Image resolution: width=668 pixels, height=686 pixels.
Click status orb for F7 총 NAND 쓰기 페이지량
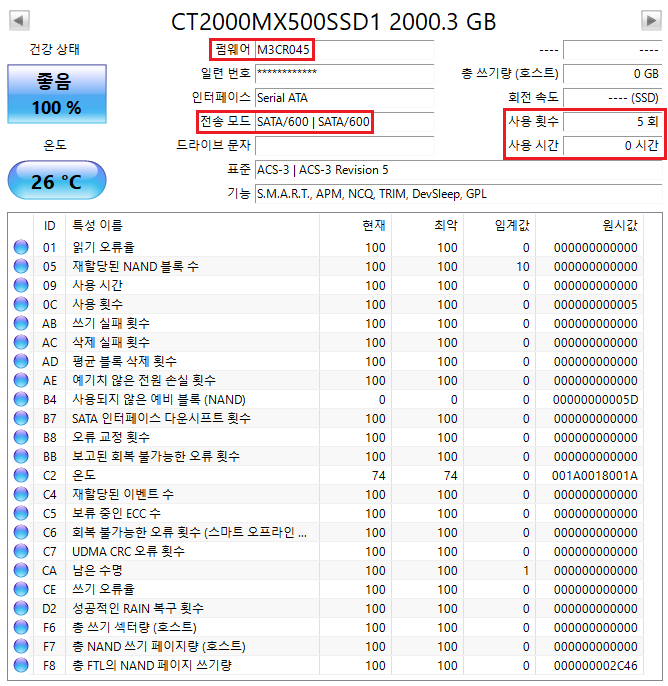tap(21, 646)
